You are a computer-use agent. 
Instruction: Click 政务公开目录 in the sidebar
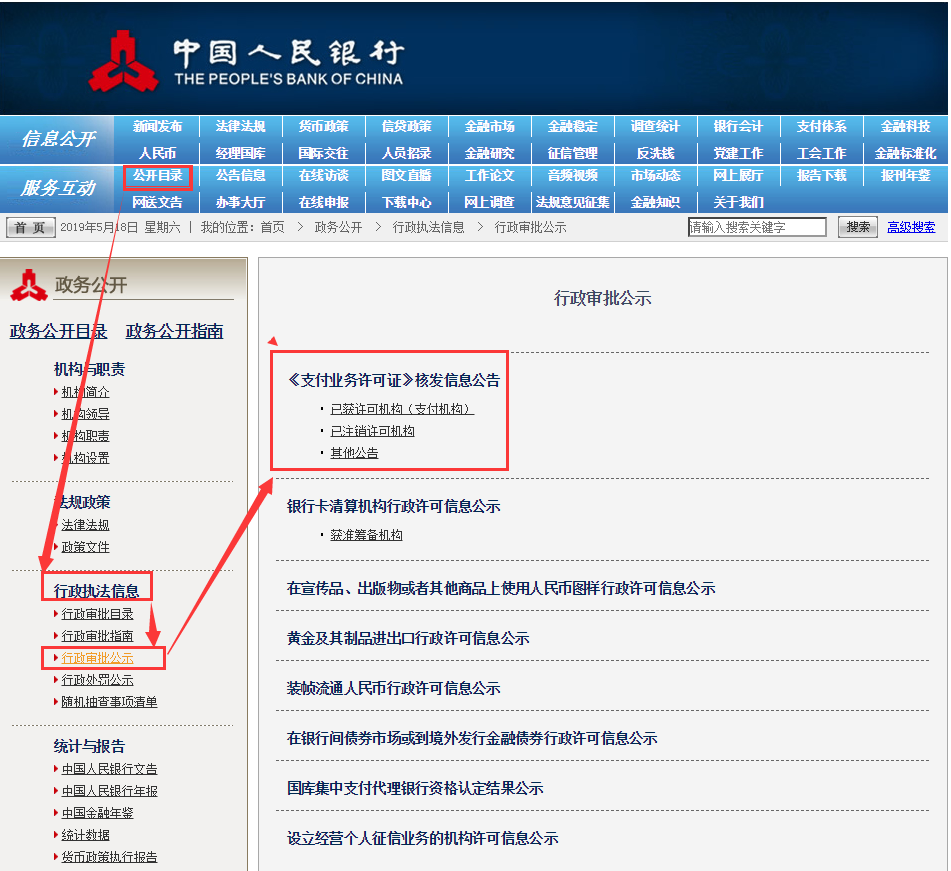(x=58, y=331)
